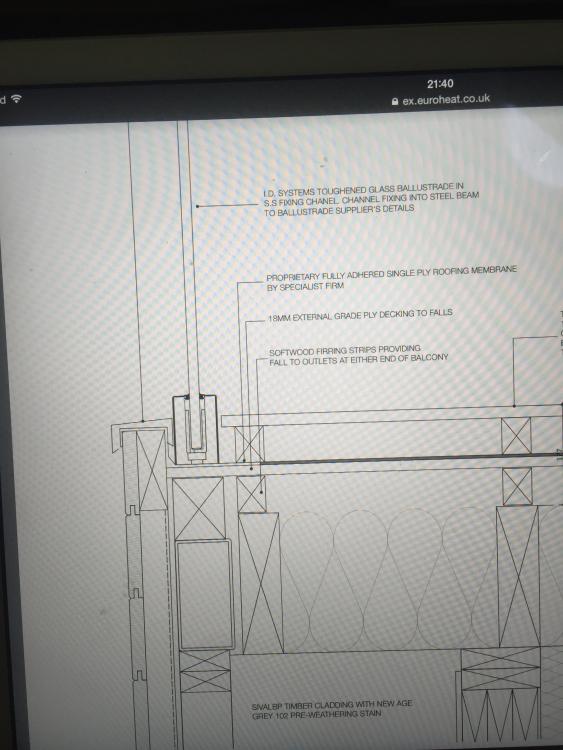Screen dimensions: 563x750
Task: Tap the toughened glass balustrade annotation text
Action: tap(371, 199)
